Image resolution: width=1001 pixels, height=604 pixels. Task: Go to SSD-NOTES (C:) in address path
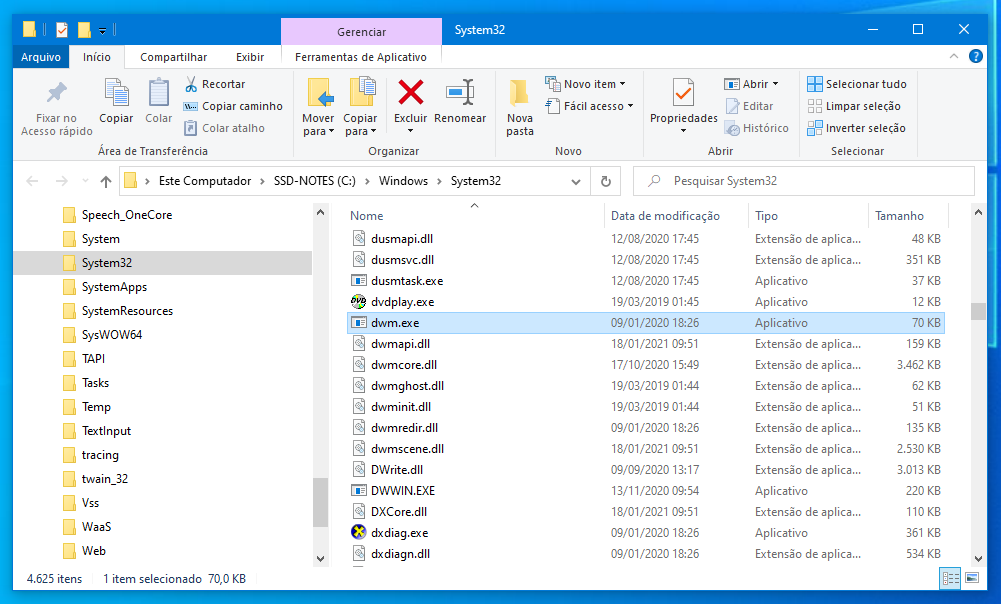coord(315,181)
